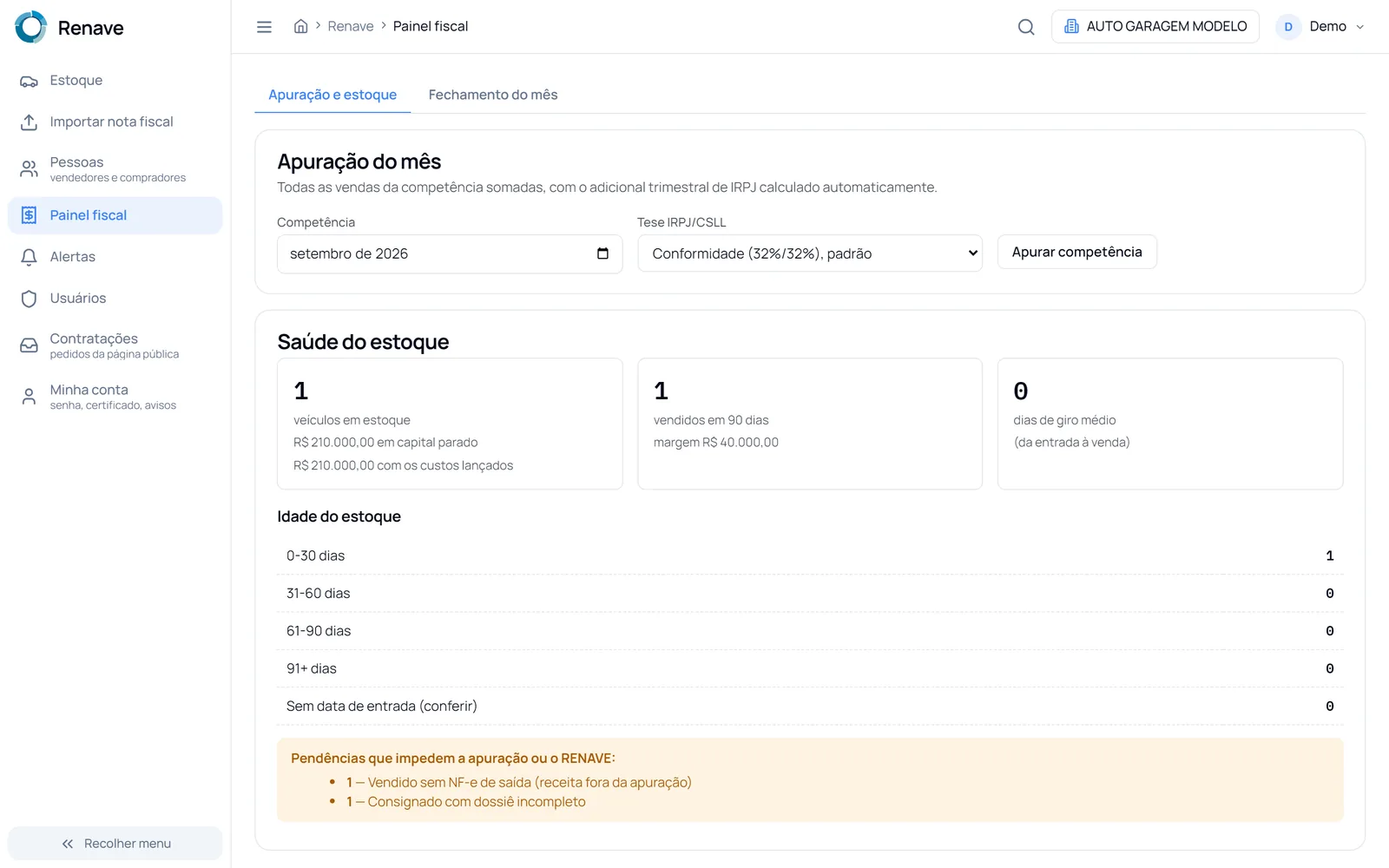Viewport: 1389px width, 868px height.
Task: Click the setembro de 2026 month field
Action: pyautogui.click(x=450, y=253)
